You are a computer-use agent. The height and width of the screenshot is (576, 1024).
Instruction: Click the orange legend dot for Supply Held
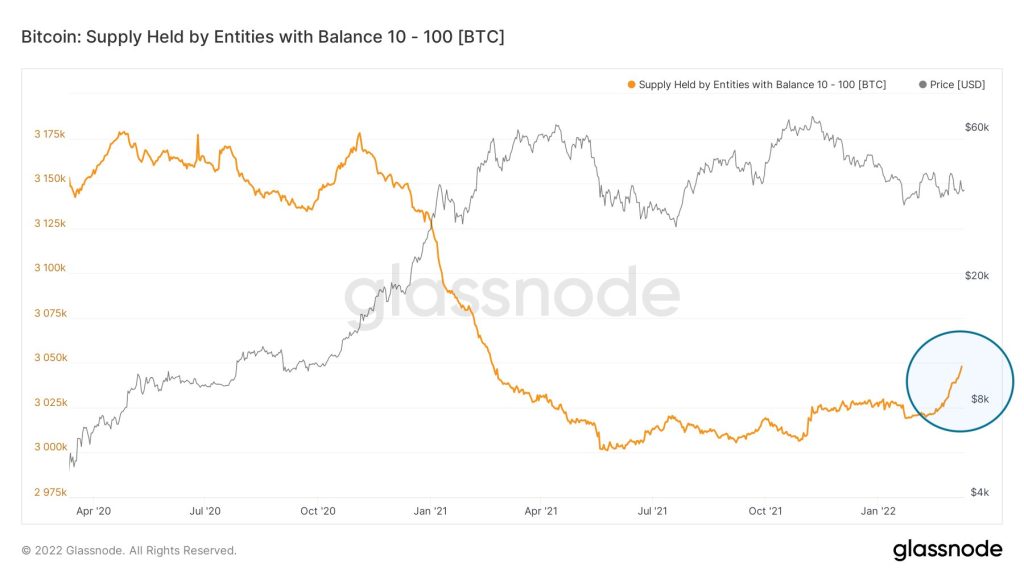(631, 85)
